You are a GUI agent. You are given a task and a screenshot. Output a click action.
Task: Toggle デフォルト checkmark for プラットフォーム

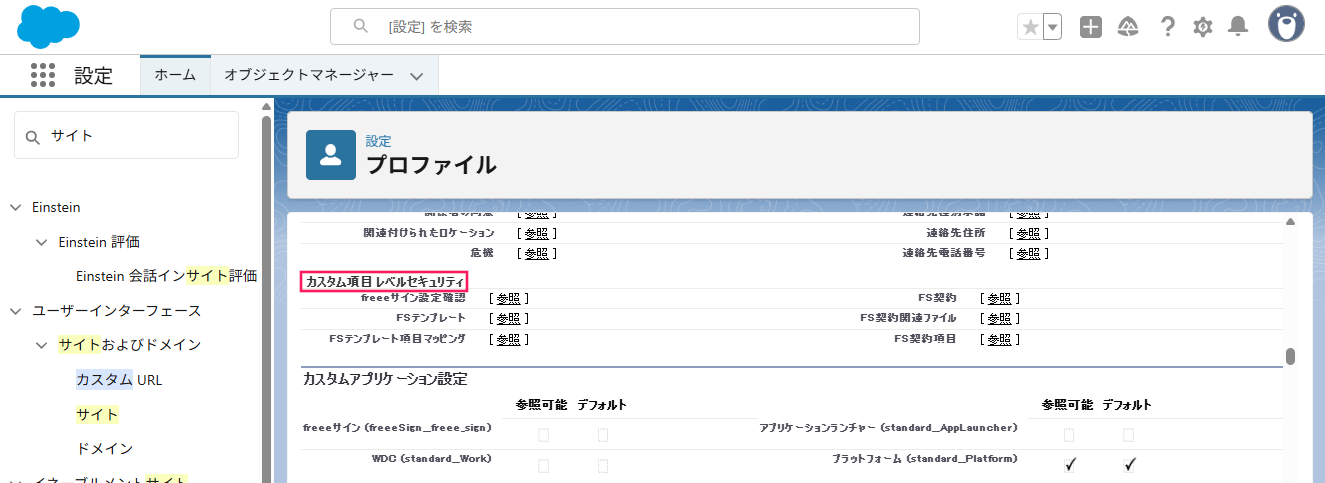click(x=1130, y=464)
